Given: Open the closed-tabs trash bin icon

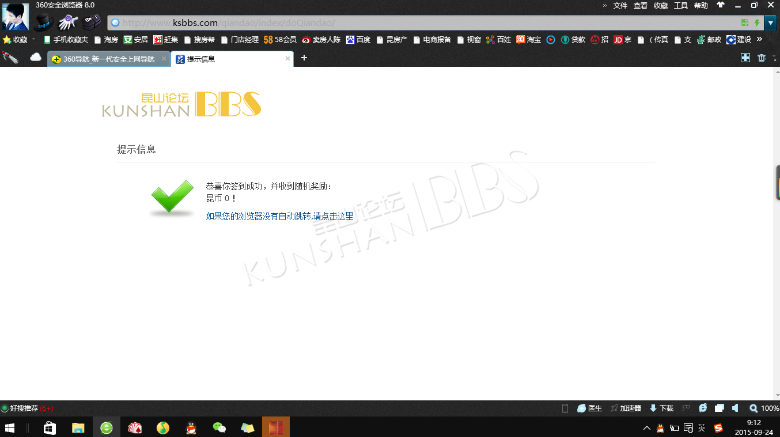Looking at the screenshot, I should [x=762, y=58].
